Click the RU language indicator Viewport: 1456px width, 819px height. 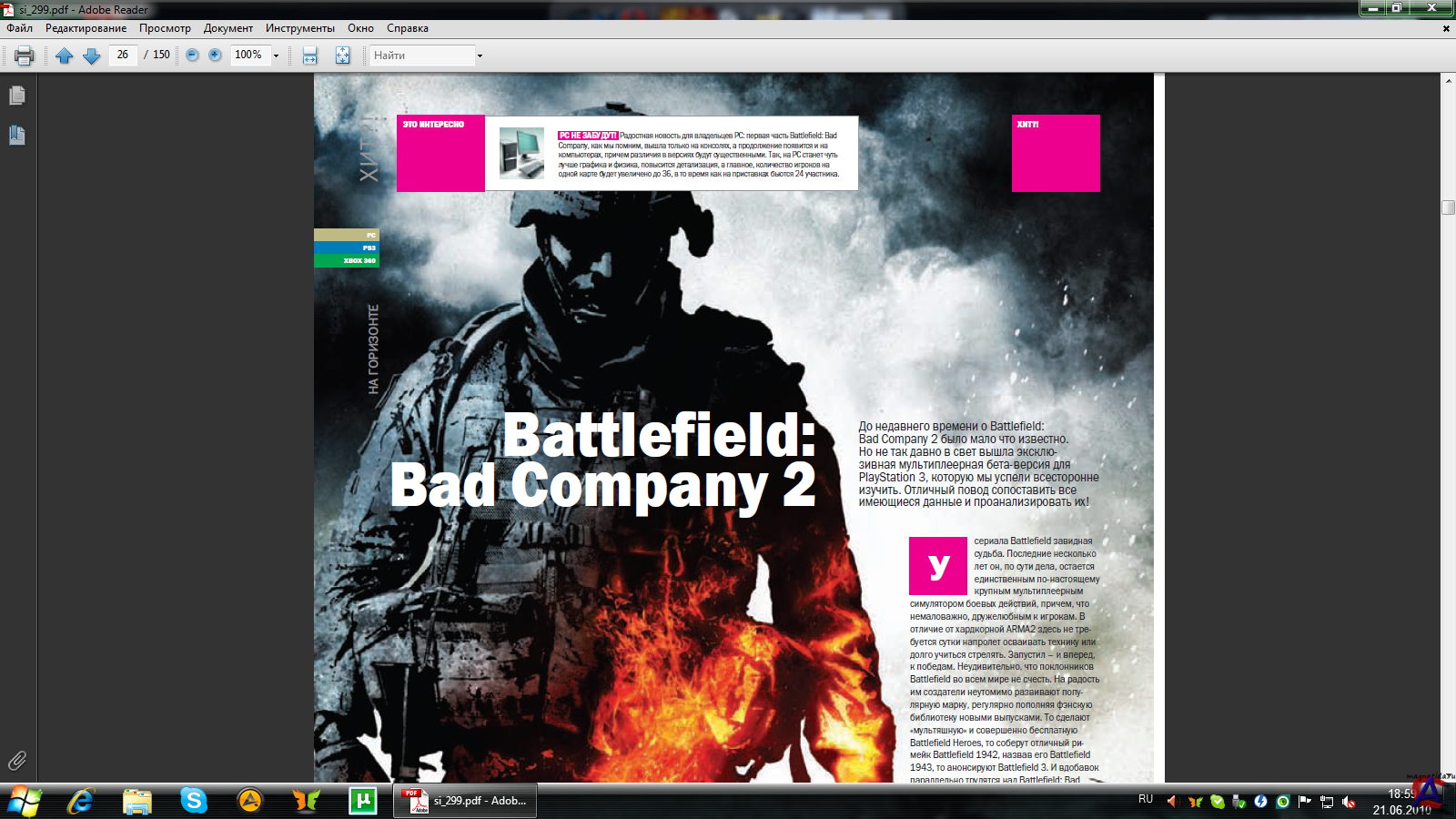[x=1146, y=799]
